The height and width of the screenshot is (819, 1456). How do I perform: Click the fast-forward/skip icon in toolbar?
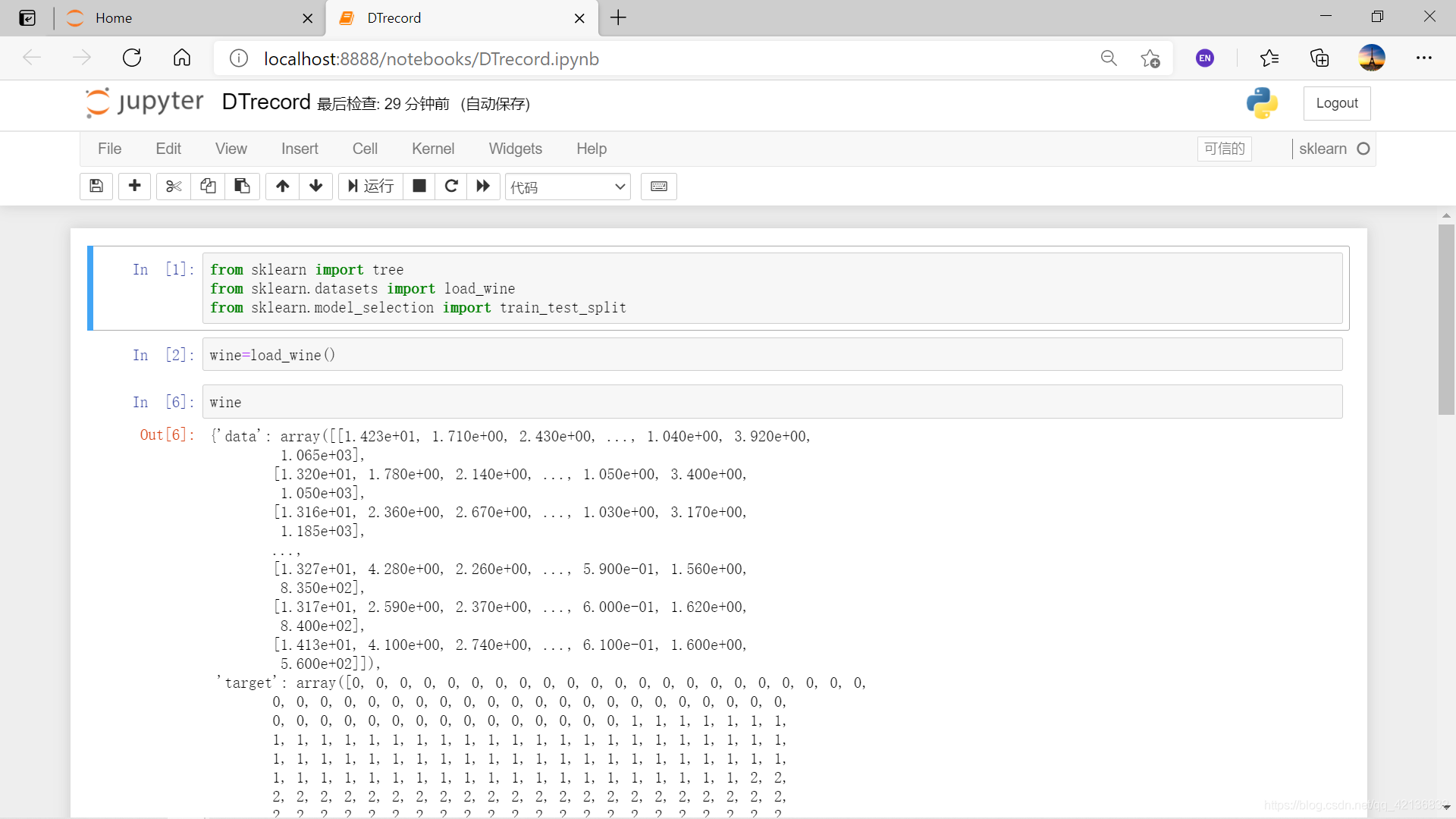click(x=483, y=186)
